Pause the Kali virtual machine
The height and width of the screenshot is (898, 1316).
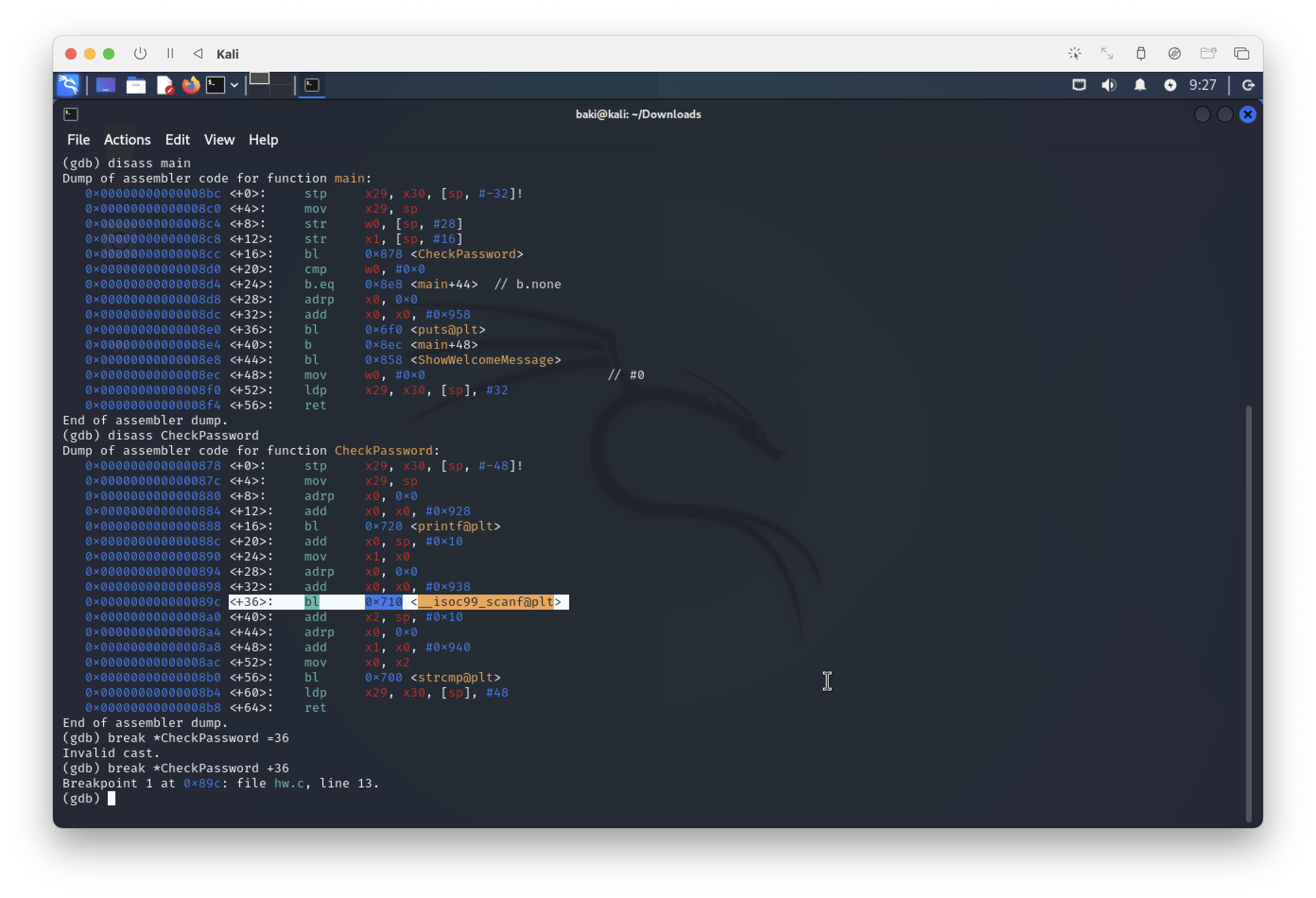click(x=170, y=53)
